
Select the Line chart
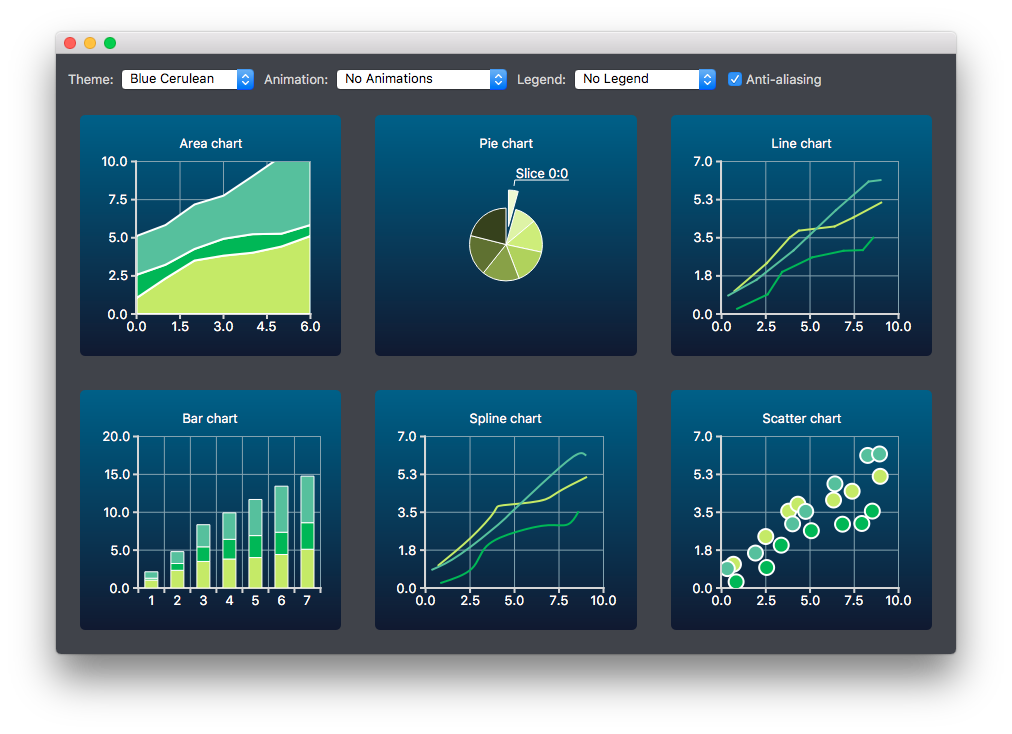pos(801,235)
